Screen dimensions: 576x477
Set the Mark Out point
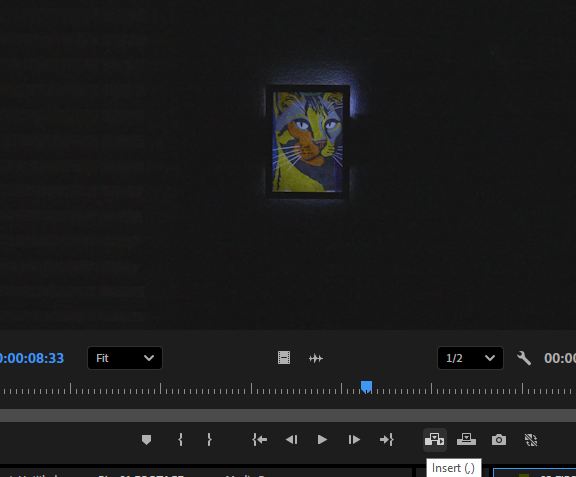[x=209, y=440]
